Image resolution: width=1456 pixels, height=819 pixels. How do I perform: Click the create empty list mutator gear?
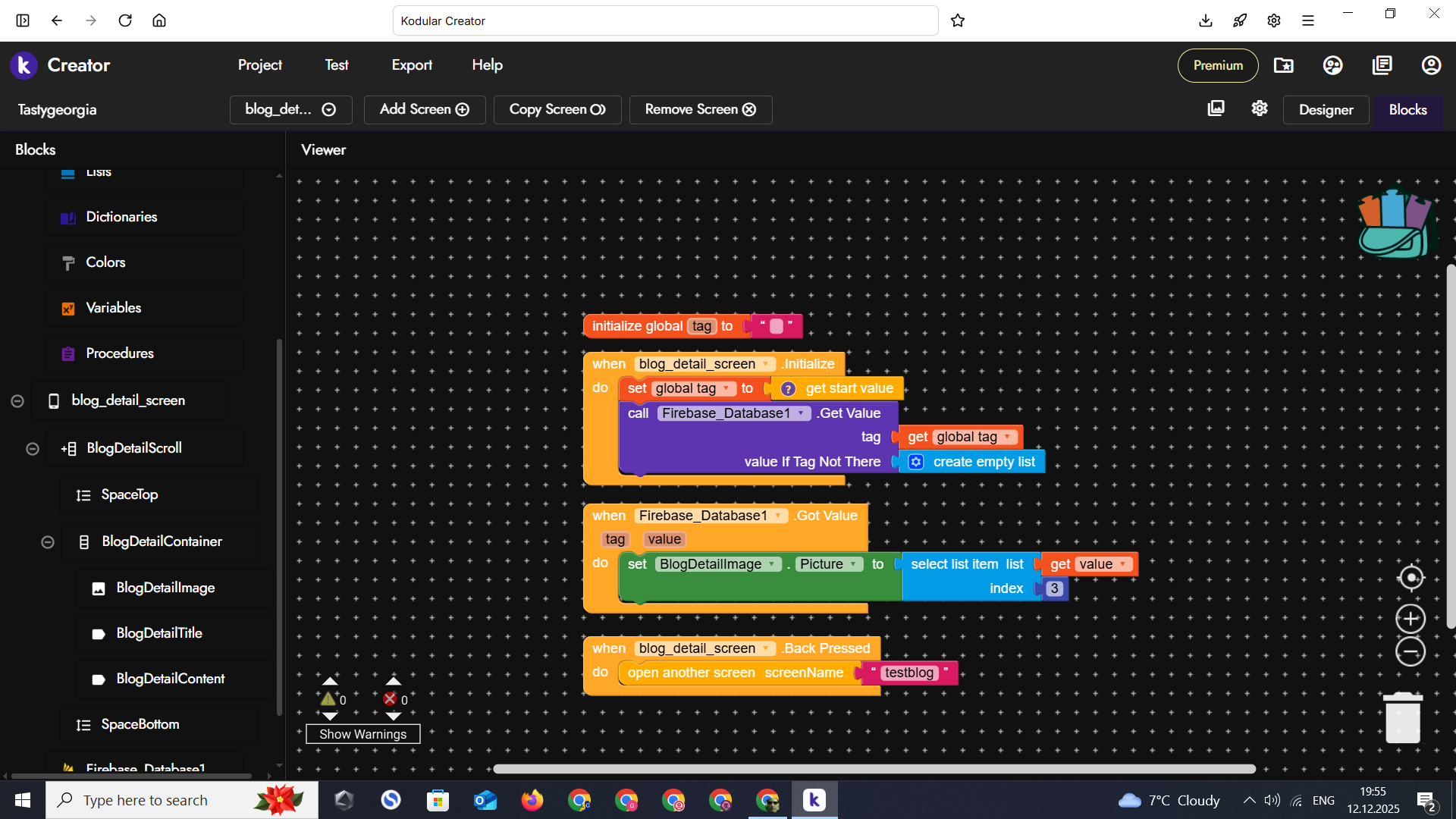tap(916, 462)
